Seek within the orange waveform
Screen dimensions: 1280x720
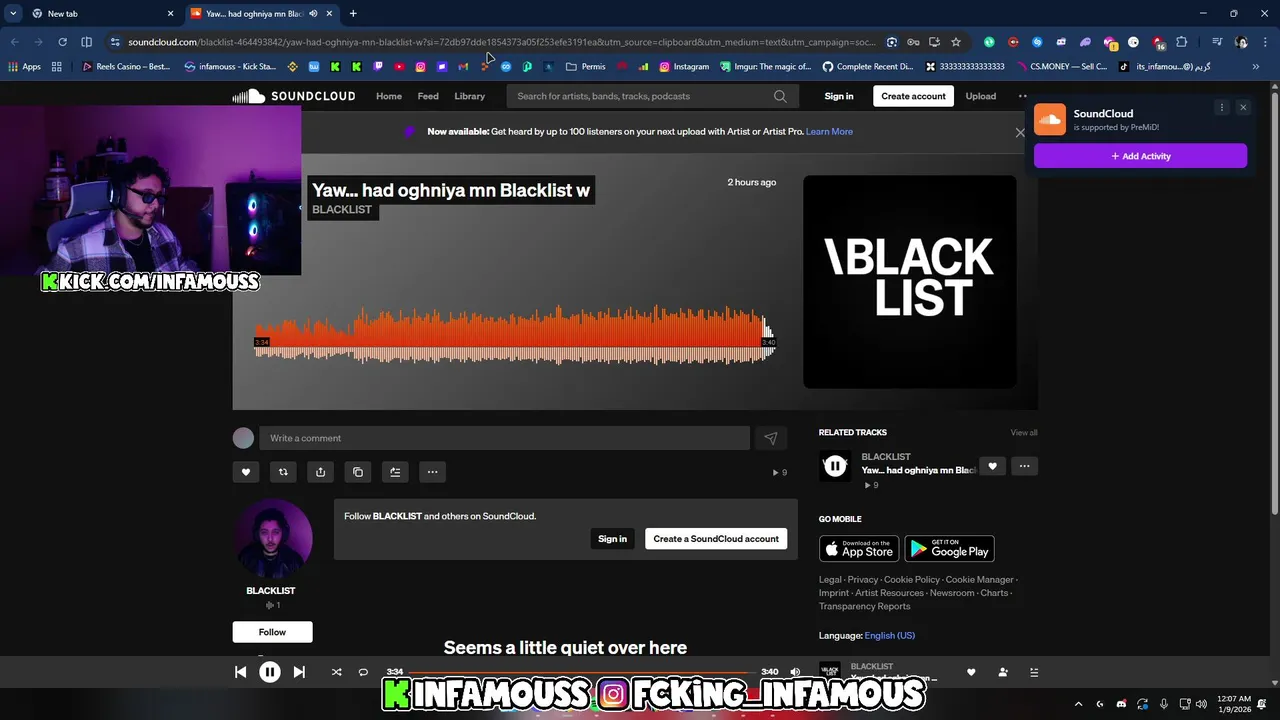pyautogui.click(x=515, y=333)
